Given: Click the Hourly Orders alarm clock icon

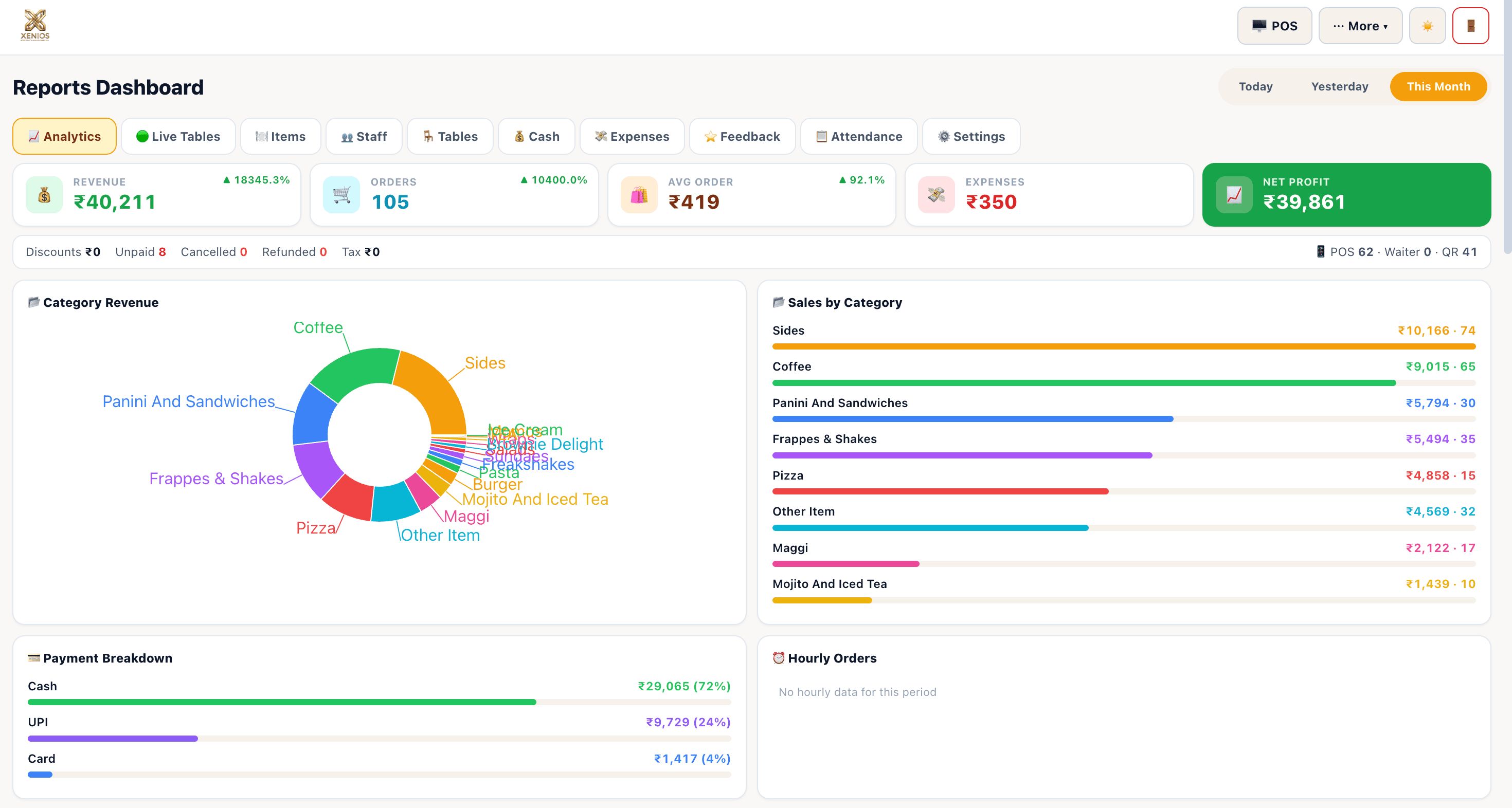Looking at the screenshot, I should 778,658.
